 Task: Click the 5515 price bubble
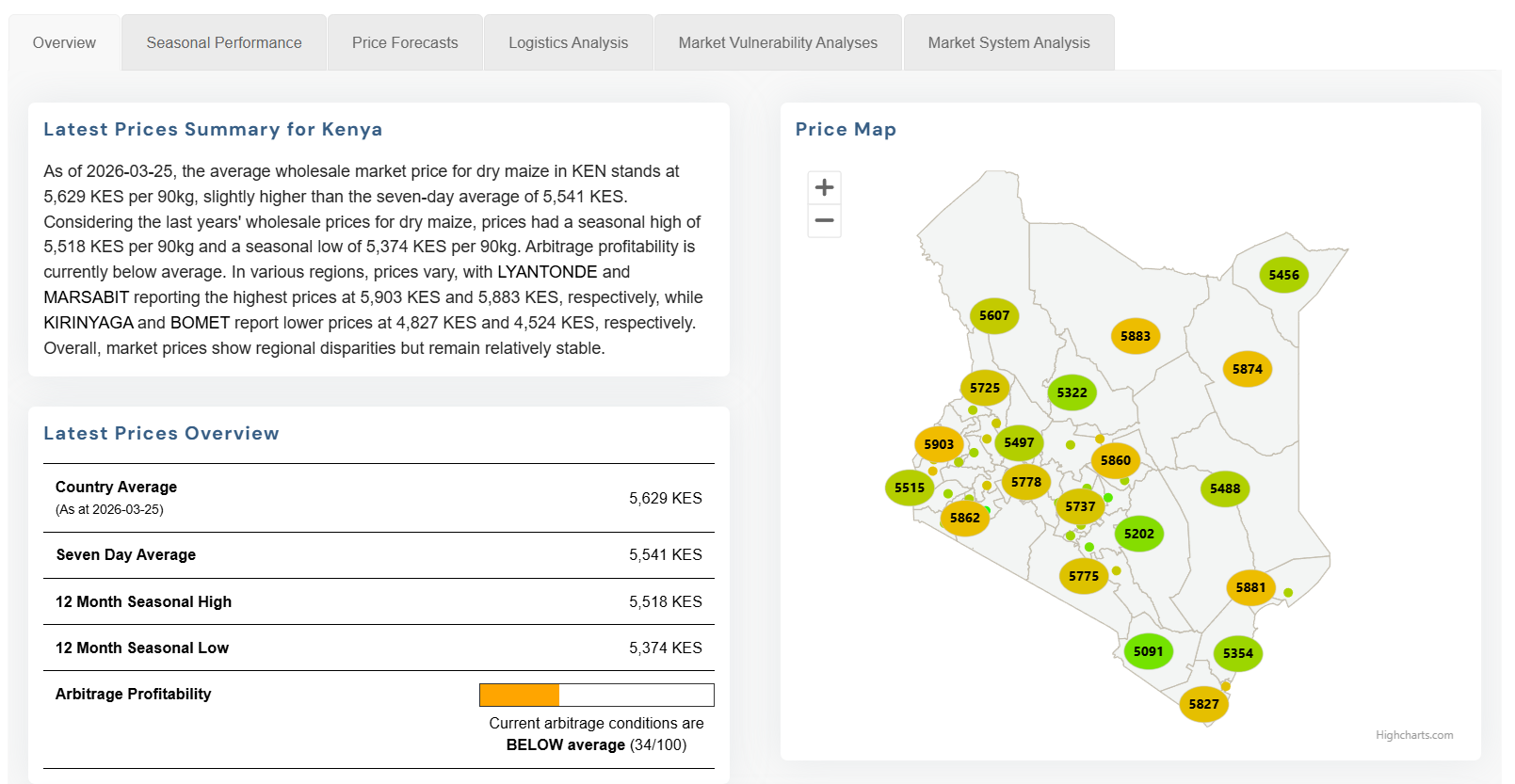[x=909, y=488]
